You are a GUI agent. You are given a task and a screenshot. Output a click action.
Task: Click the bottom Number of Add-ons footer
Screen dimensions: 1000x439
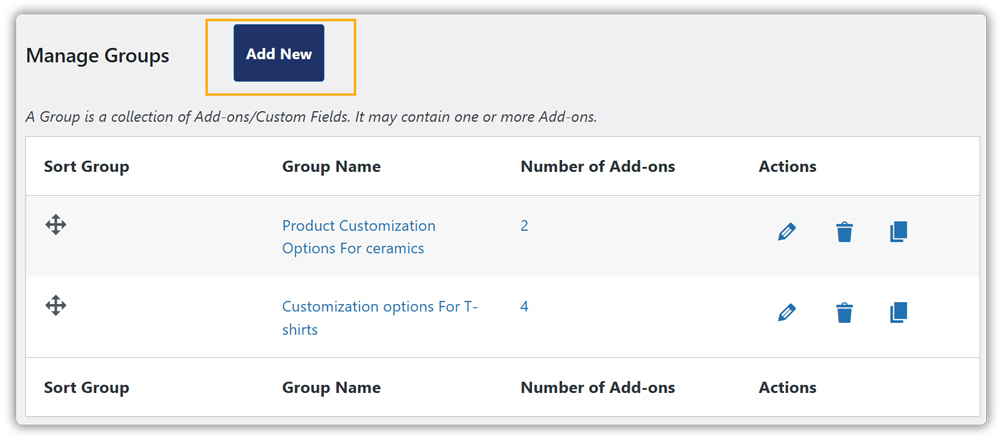(598, 387)
